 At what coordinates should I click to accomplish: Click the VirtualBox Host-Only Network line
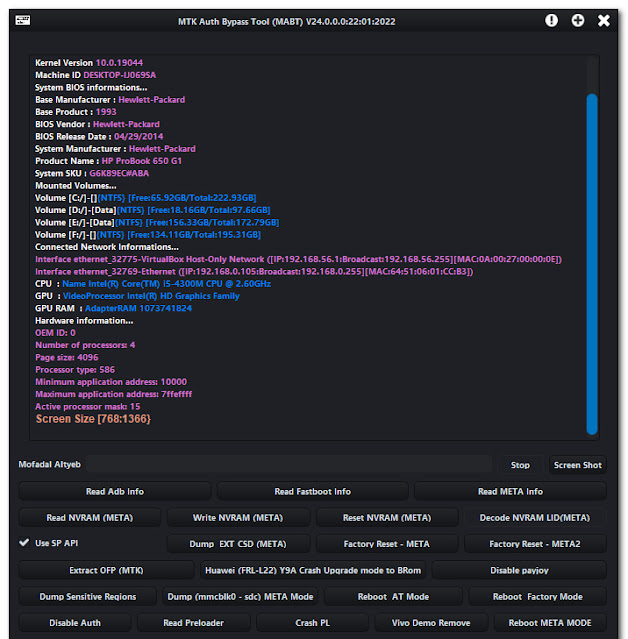pos(298,259)
